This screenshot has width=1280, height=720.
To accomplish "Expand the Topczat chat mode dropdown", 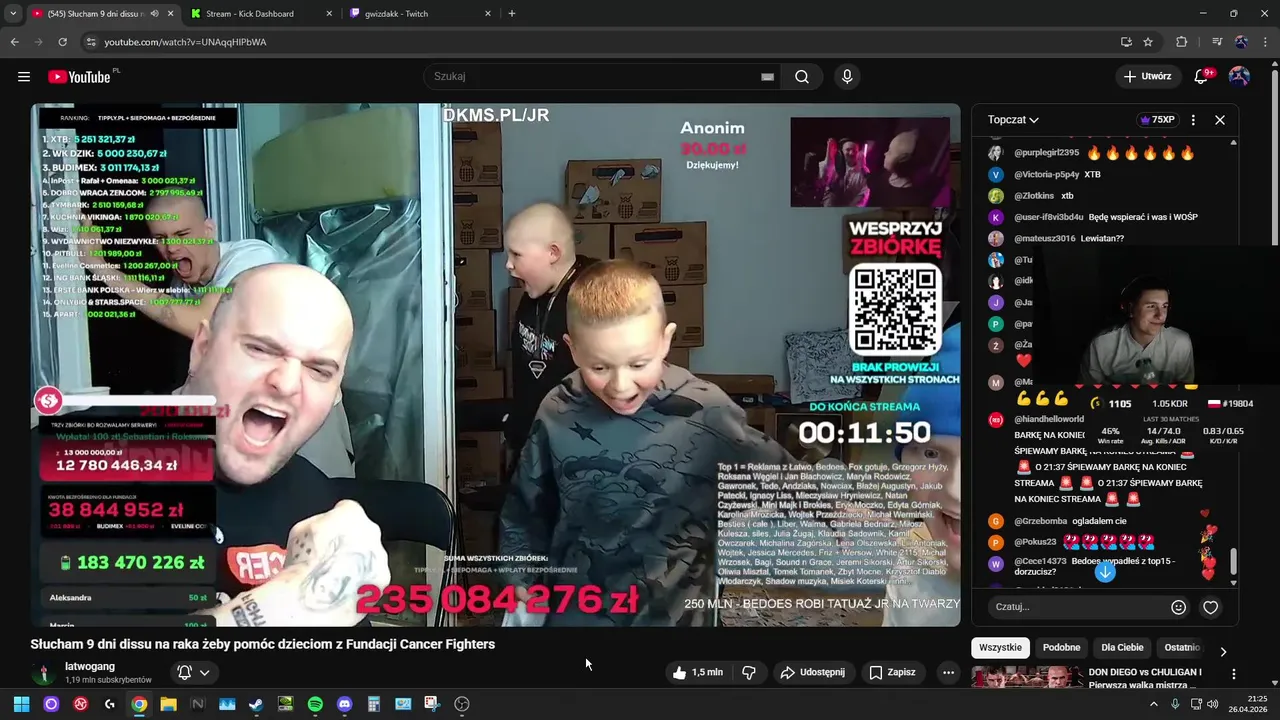I will [1013, 120].
